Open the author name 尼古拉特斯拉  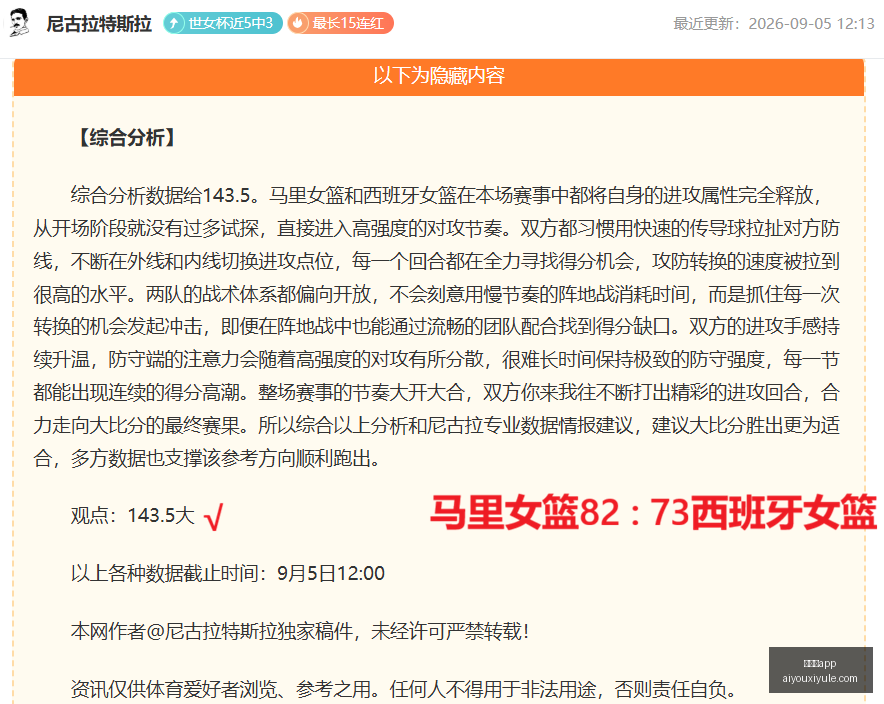pos(99,24)
